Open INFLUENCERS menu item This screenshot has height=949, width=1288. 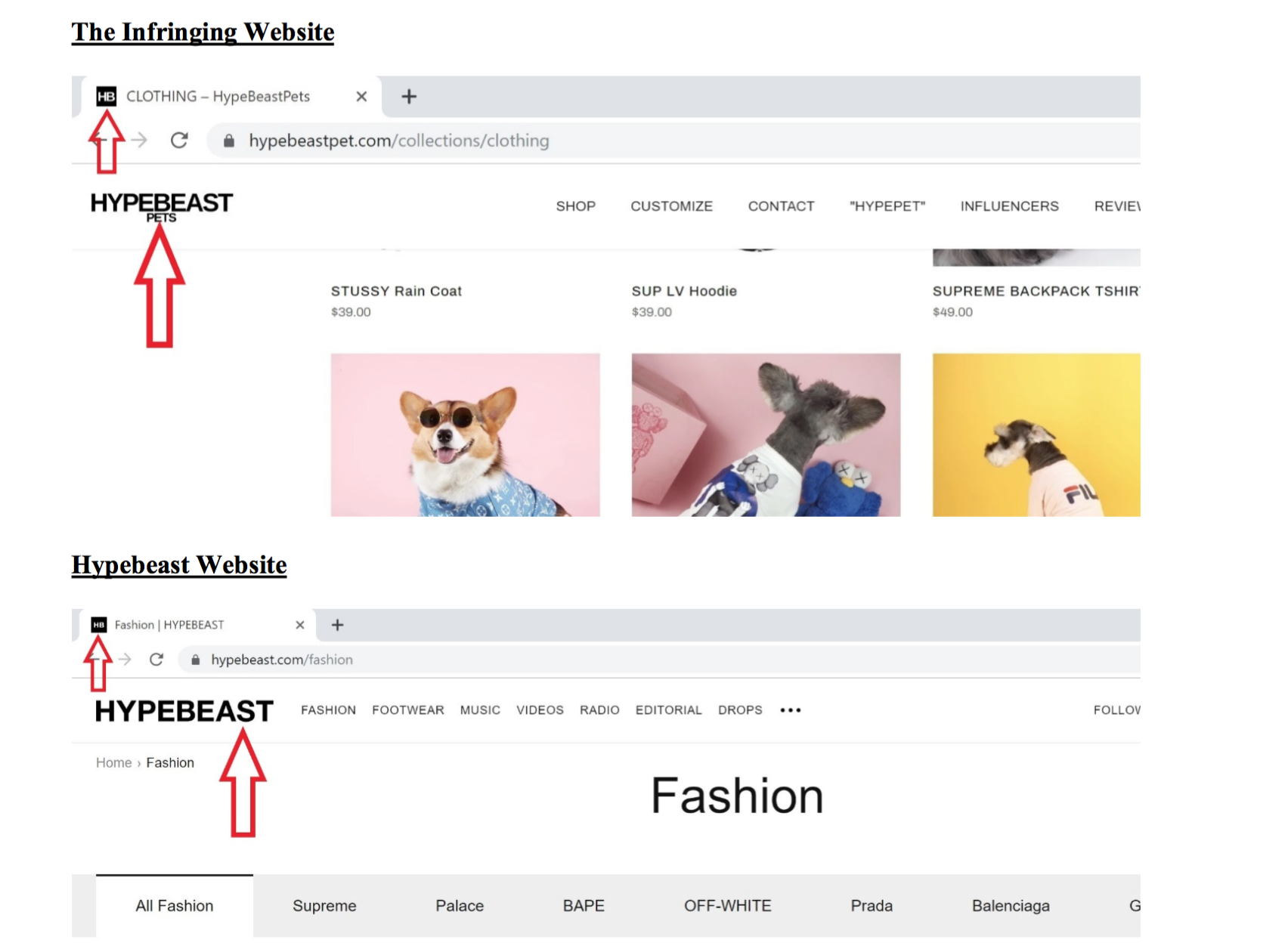tap(1010, 206)
